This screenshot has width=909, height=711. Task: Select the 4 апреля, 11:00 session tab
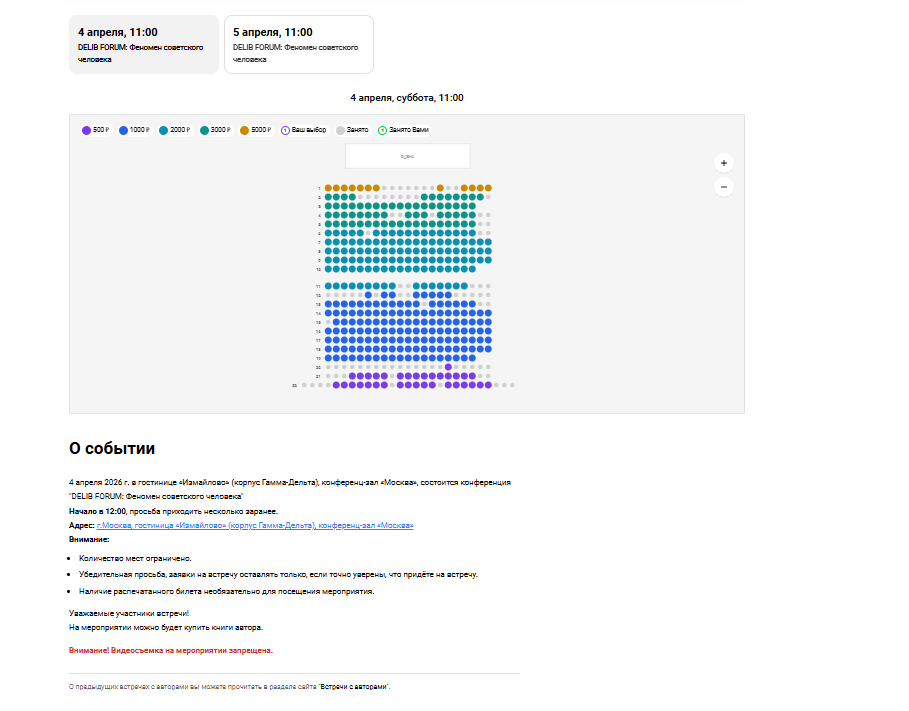tap(144, 45)
